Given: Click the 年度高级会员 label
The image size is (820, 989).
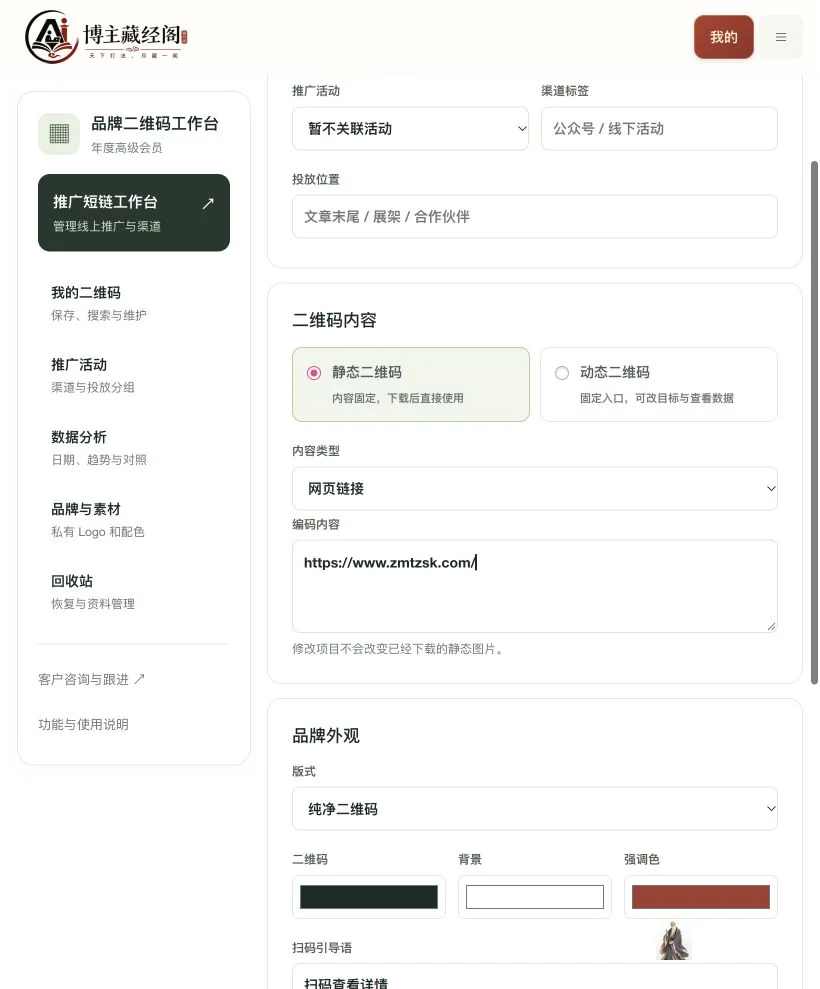Looking at the screenshot, I should [x=127, y=148].
